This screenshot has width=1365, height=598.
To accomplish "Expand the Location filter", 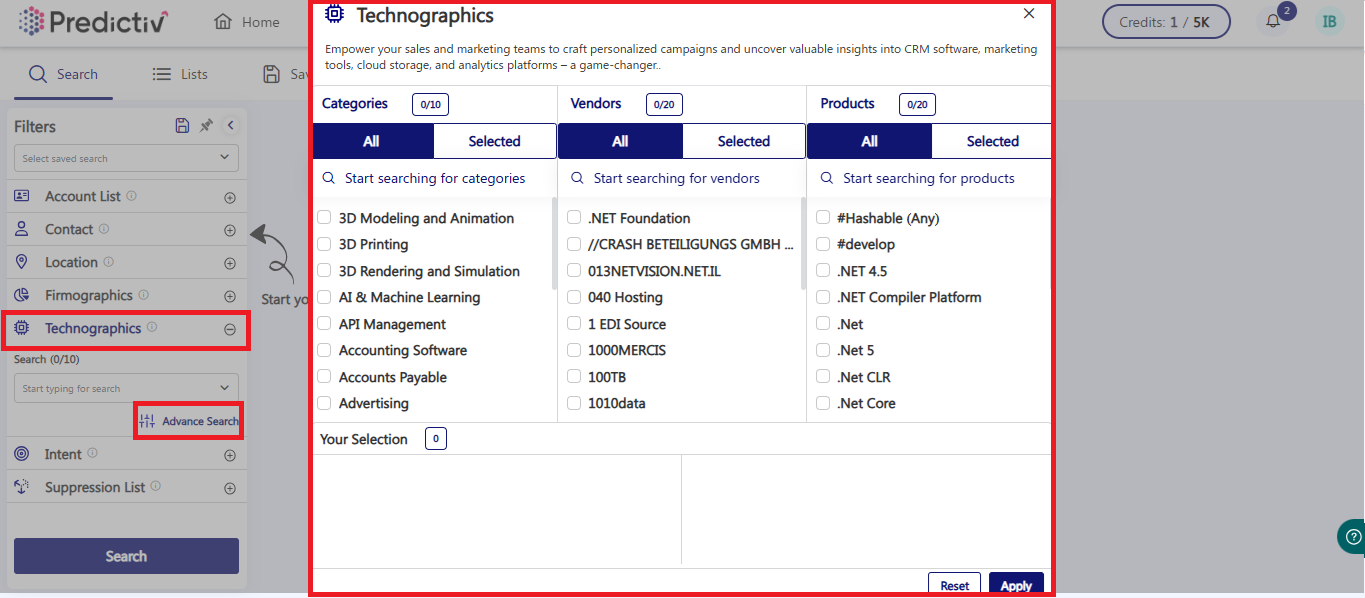I will [x=230, y=264].
